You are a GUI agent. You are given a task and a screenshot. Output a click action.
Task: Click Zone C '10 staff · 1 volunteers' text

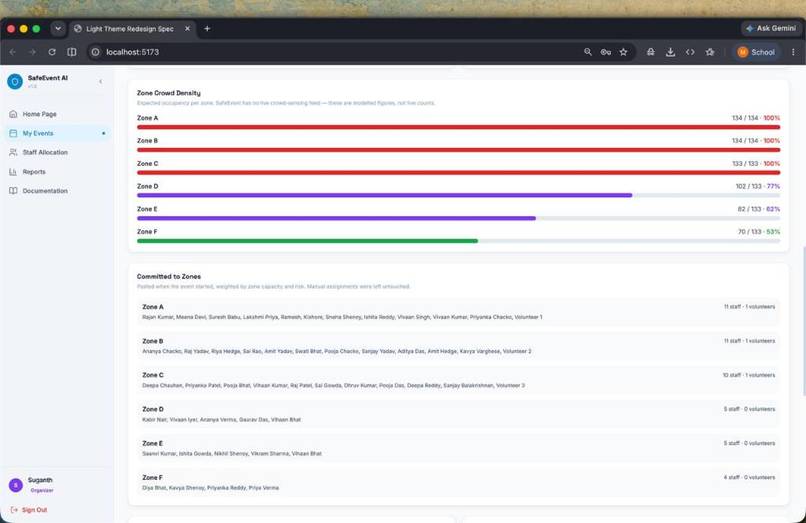749,375
